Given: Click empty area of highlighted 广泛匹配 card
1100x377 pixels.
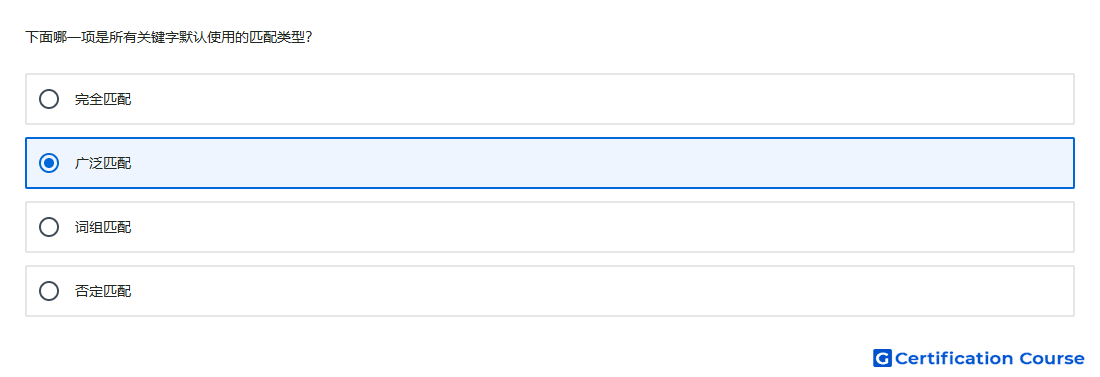Looking at the screenshot, I should (596, 163).
